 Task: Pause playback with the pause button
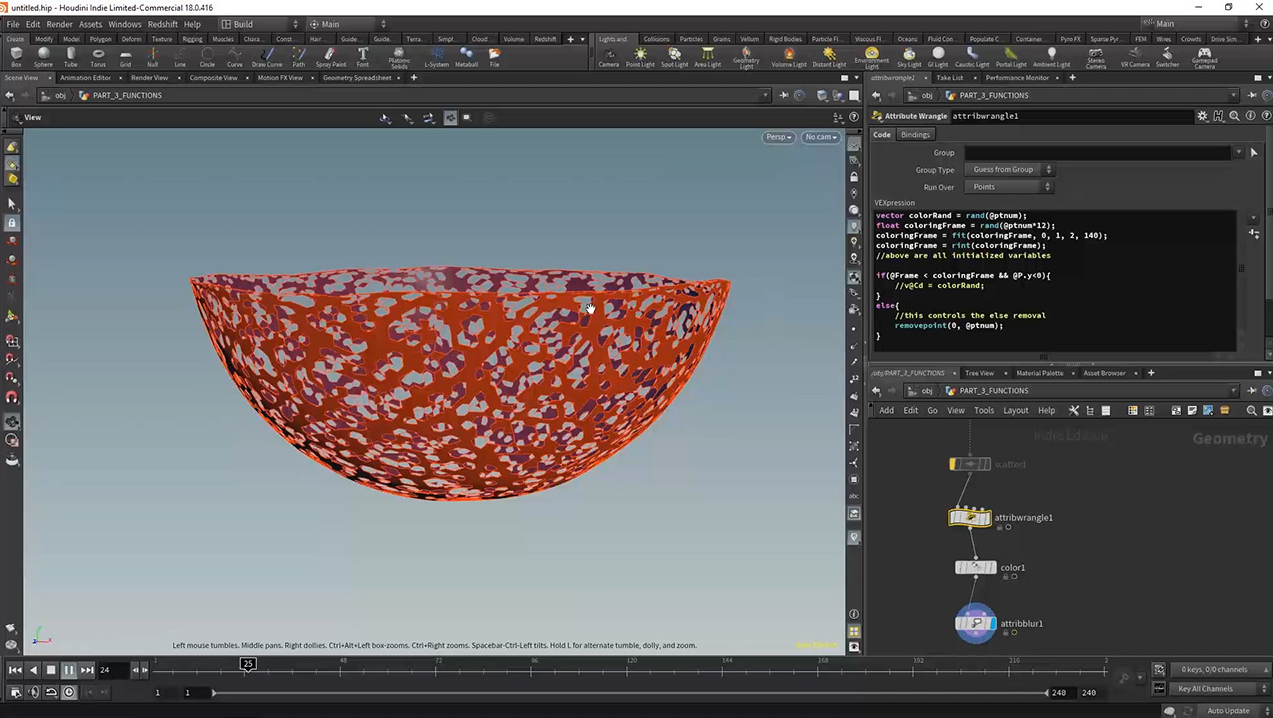point(69,670)
